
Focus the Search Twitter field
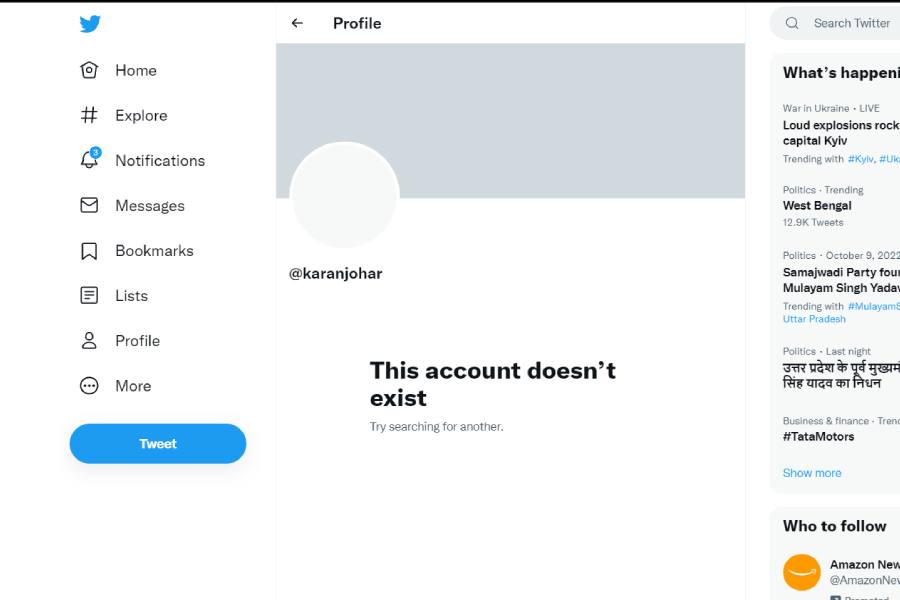(x=852, y=23)
